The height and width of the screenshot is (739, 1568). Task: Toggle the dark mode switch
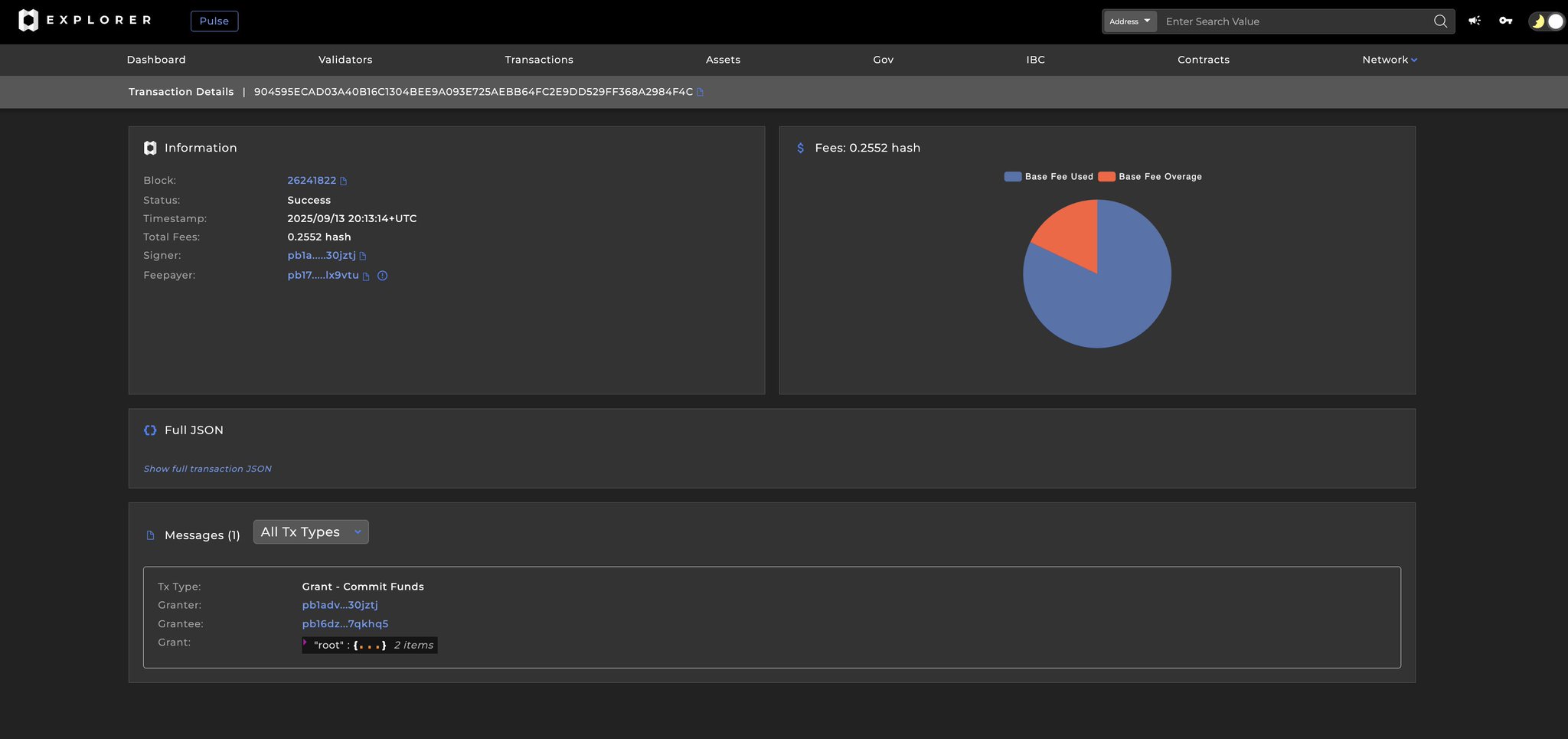click(1546, 21)
